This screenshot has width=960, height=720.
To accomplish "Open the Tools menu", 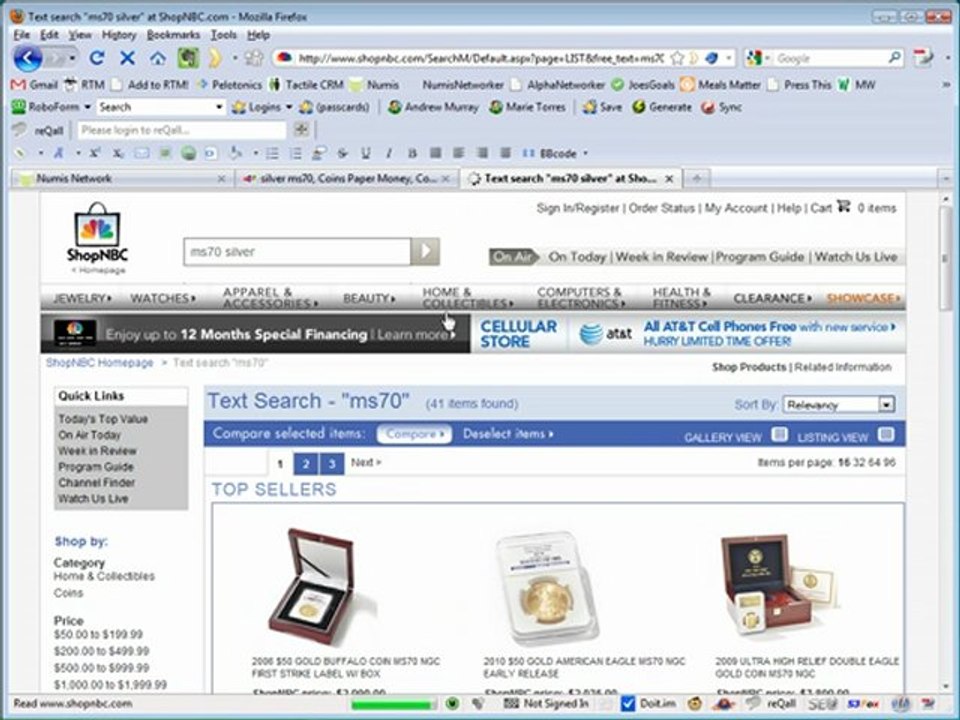I will coord(223,35).
